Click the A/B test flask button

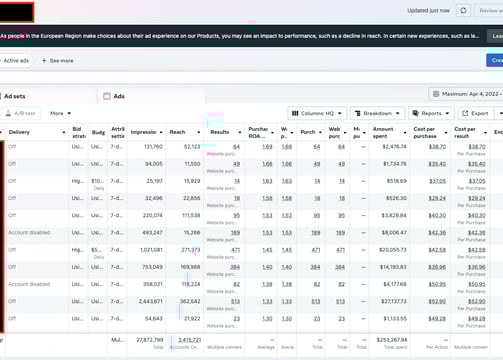(x=20, y=113)
